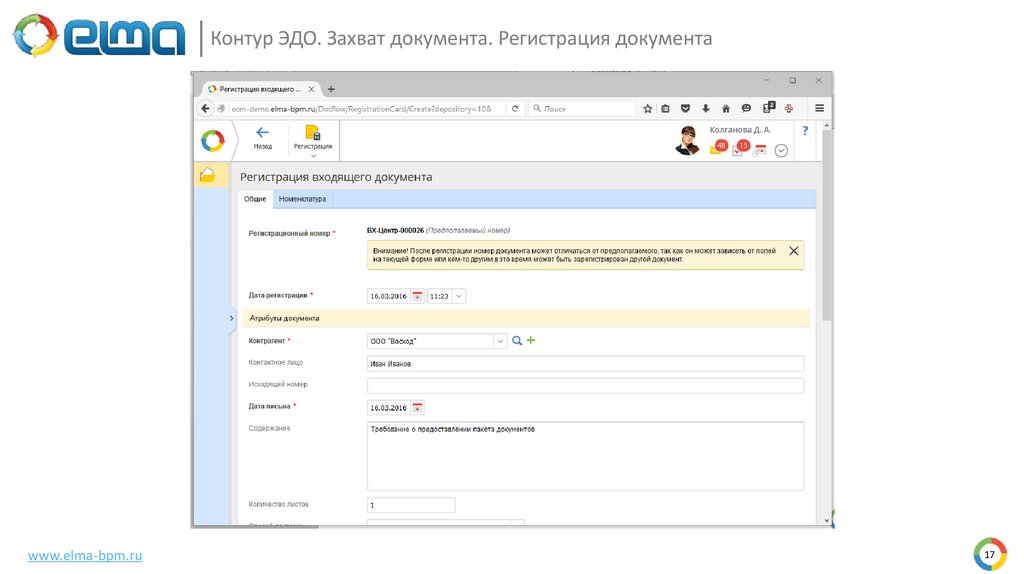Search contractors with magnifier icon
The image size is (1024, 574).
[517, 341]
